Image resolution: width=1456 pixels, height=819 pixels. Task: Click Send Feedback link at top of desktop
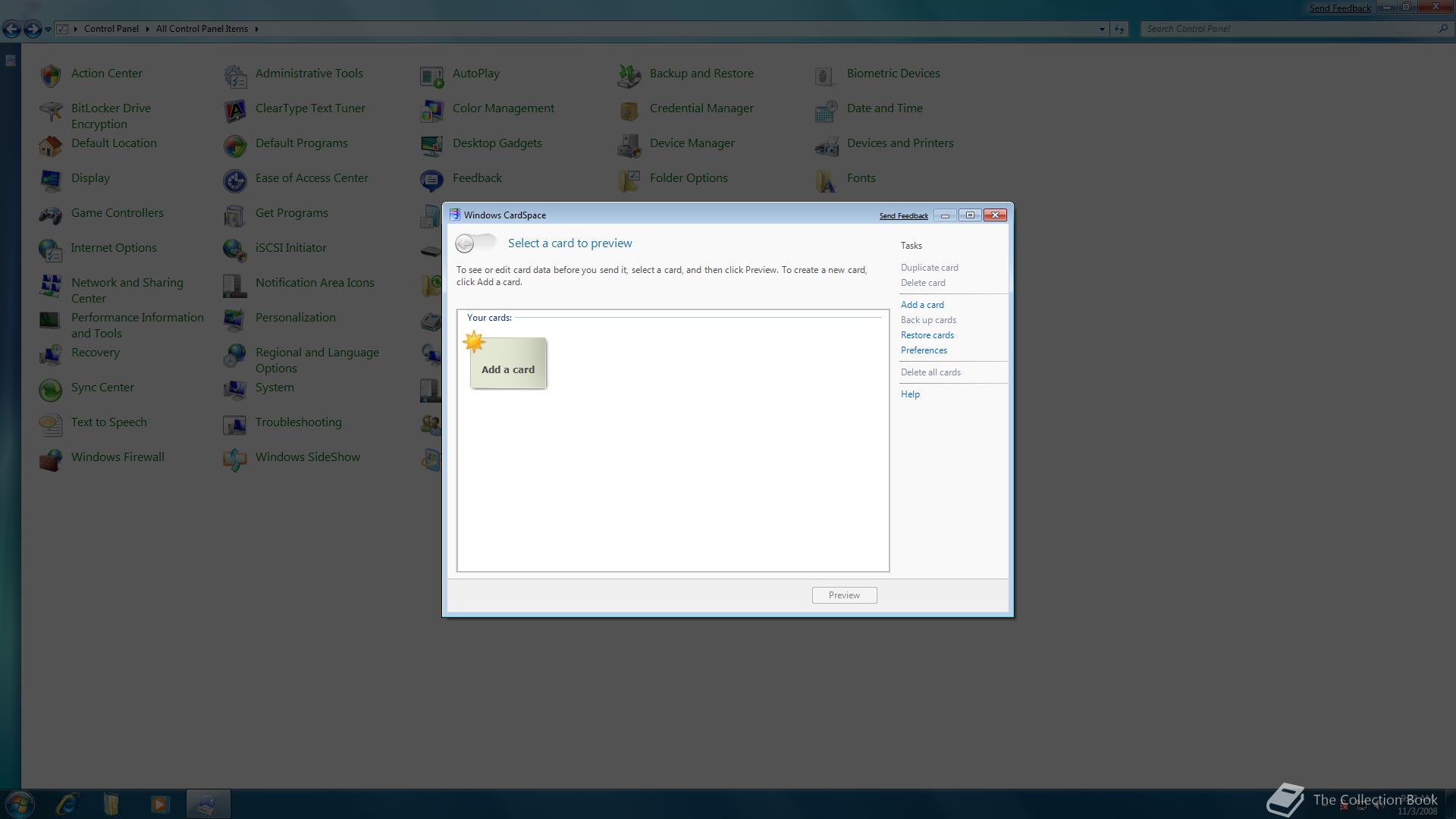click(1340, 8)
